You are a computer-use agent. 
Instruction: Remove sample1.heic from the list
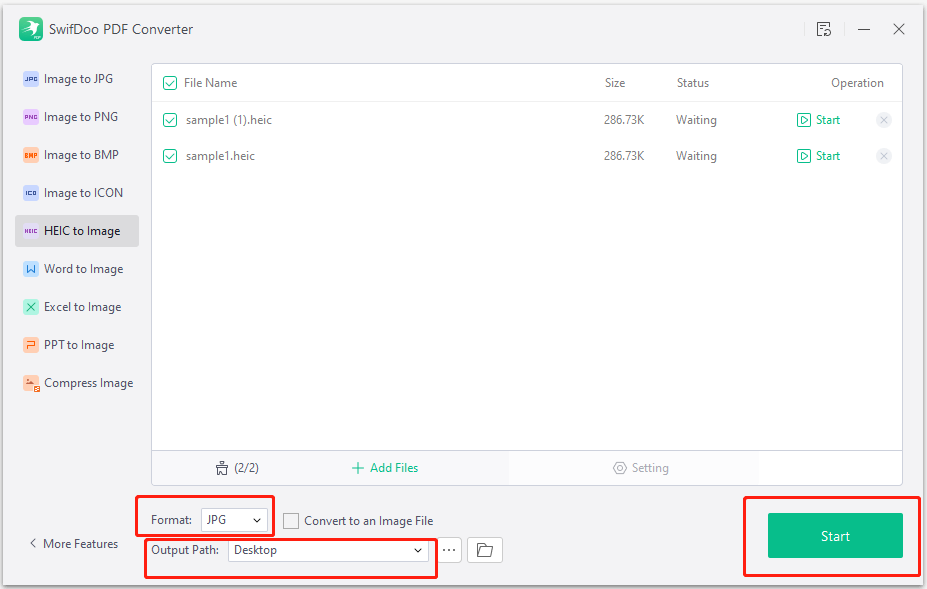(884, 156)
